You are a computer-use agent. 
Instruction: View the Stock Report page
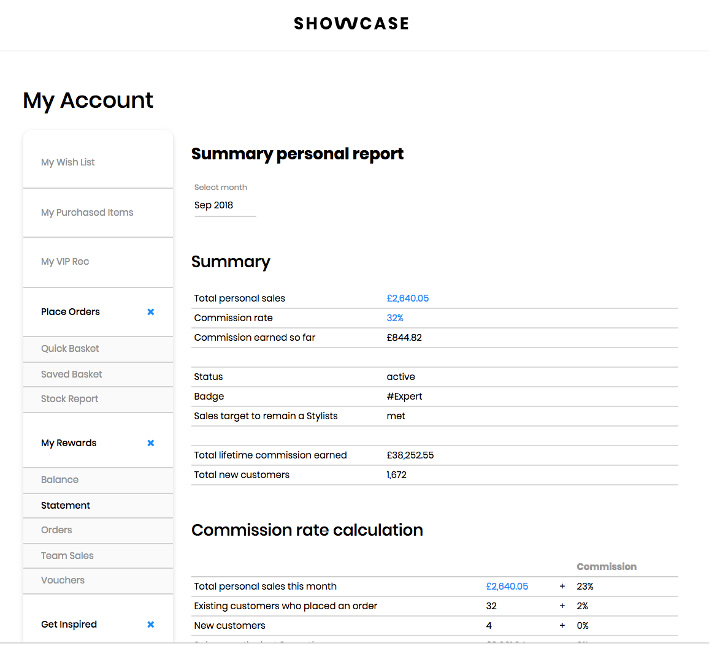(69, 399)
